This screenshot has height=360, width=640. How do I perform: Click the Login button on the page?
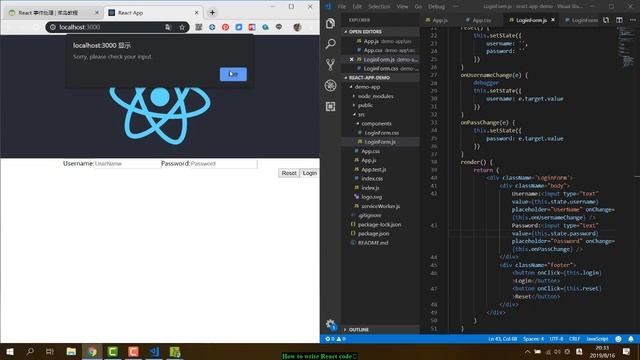[x=310, y=173]
